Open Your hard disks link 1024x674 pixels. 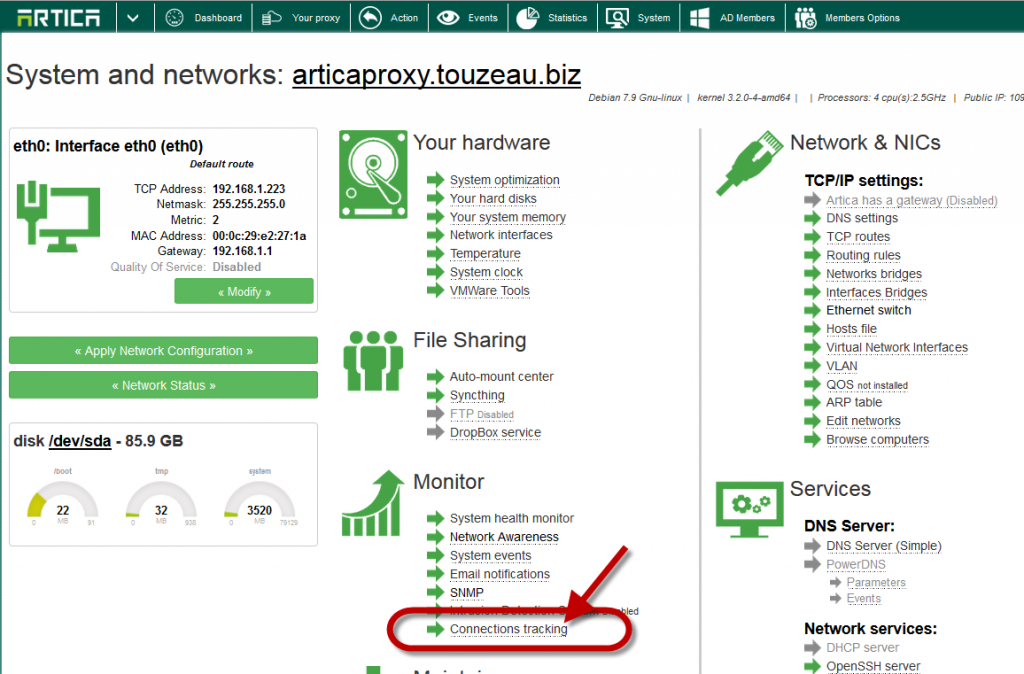pyautogui.click(x=493, y=198)
